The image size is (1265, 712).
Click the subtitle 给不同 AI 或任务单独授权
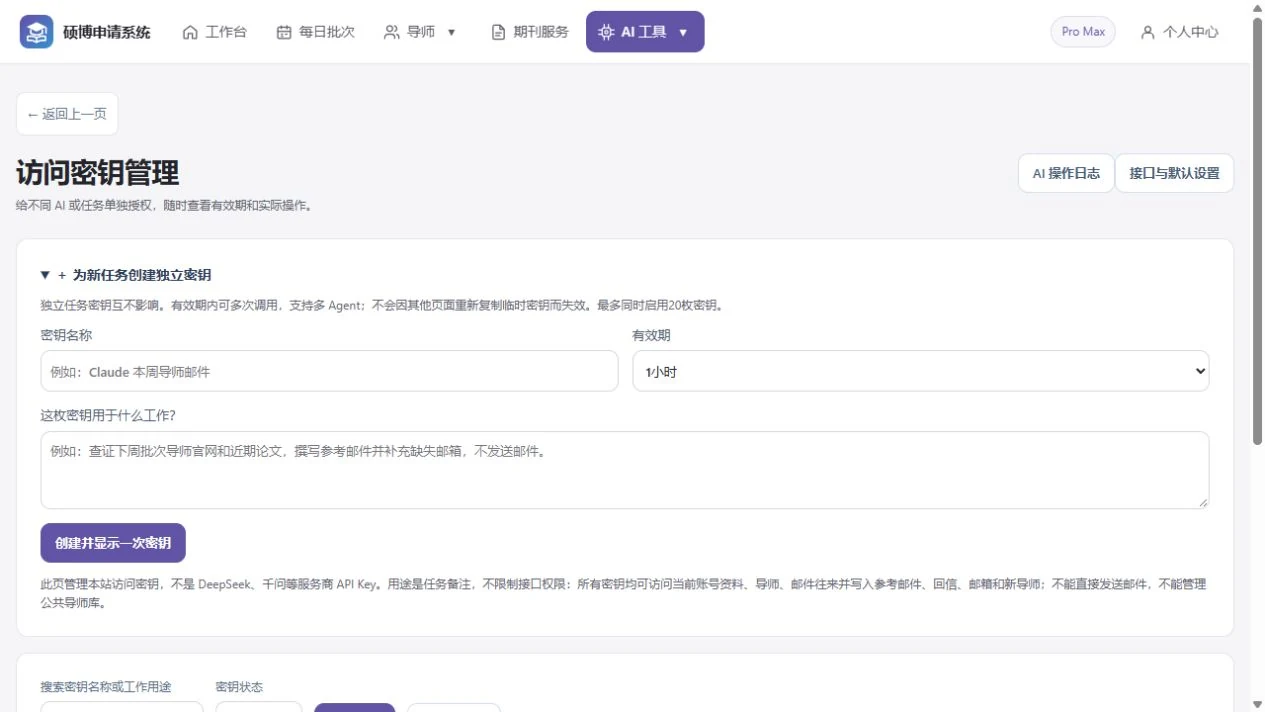(164, 206)
